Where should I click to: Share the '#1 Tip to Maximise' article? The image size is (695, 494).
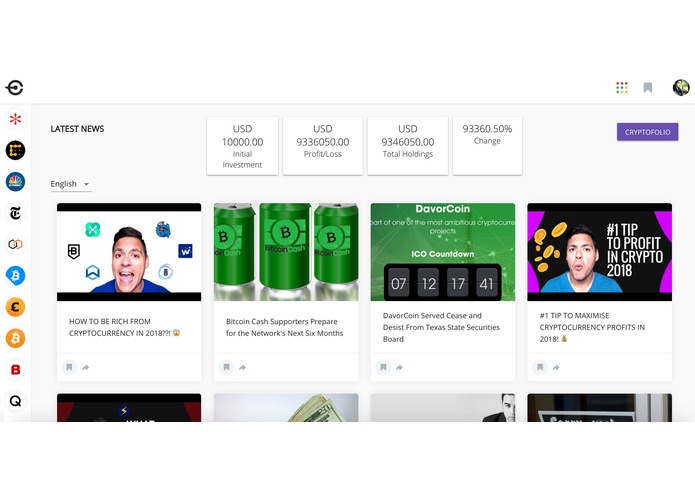point(556,367)
